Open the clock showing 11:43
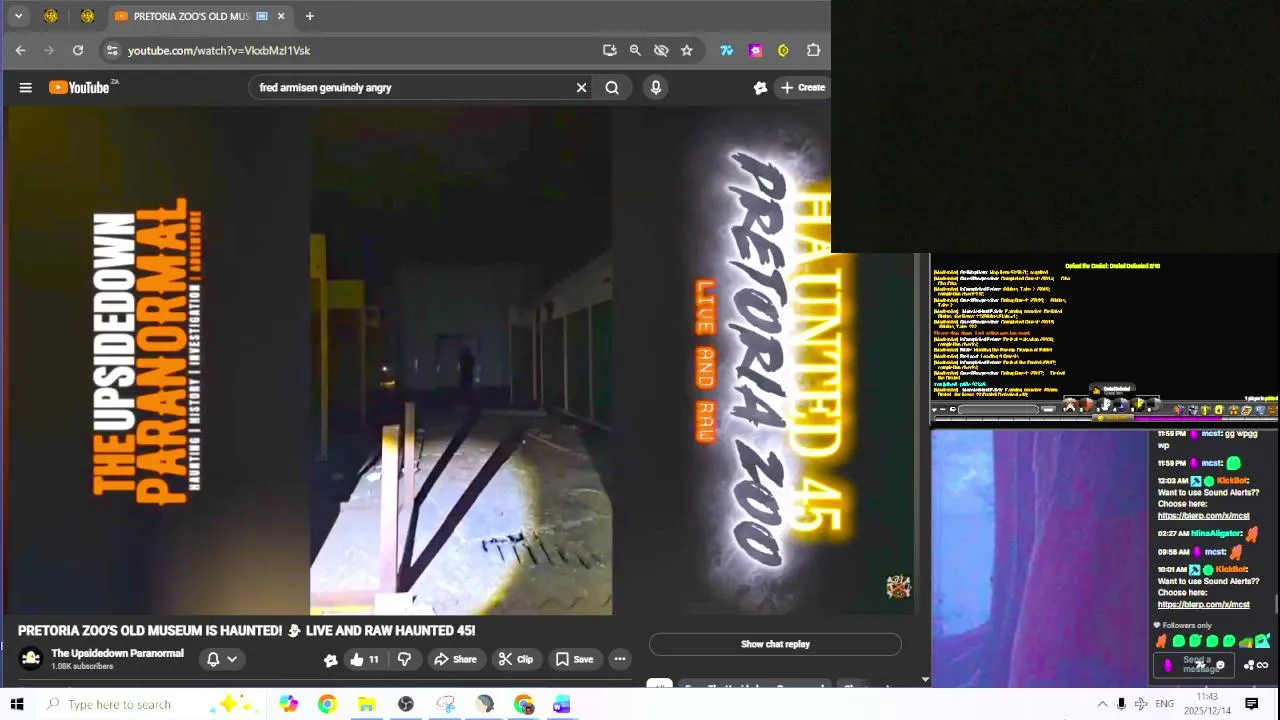1280x720 pixels. (x=1207, y=704)
